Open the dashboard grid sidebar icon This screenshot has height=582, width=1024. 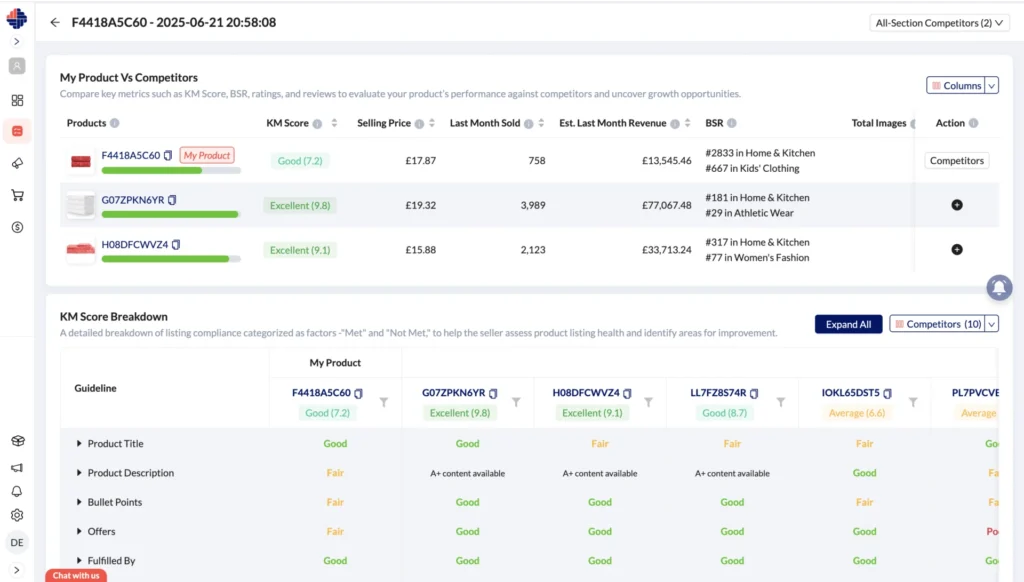pyautogui.click(x=17, y=100)
